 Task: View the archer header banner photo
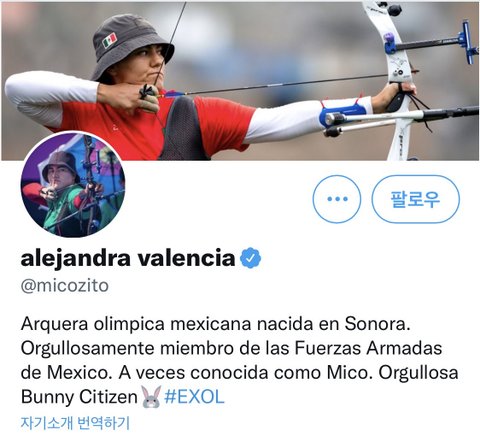pyautogui.click(x=240, y=81)
